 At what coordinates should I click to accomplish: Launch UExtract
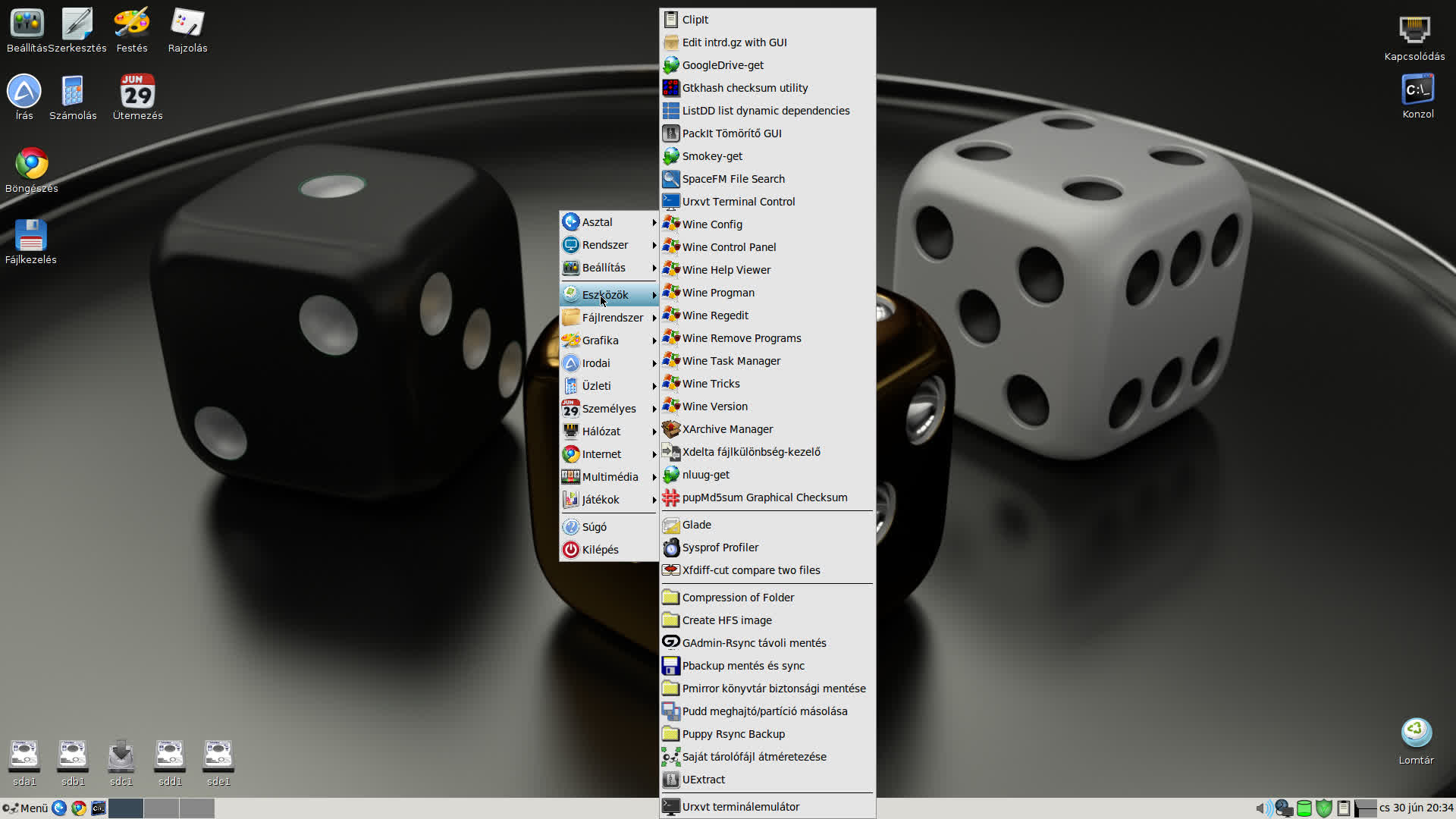(767, 780)
